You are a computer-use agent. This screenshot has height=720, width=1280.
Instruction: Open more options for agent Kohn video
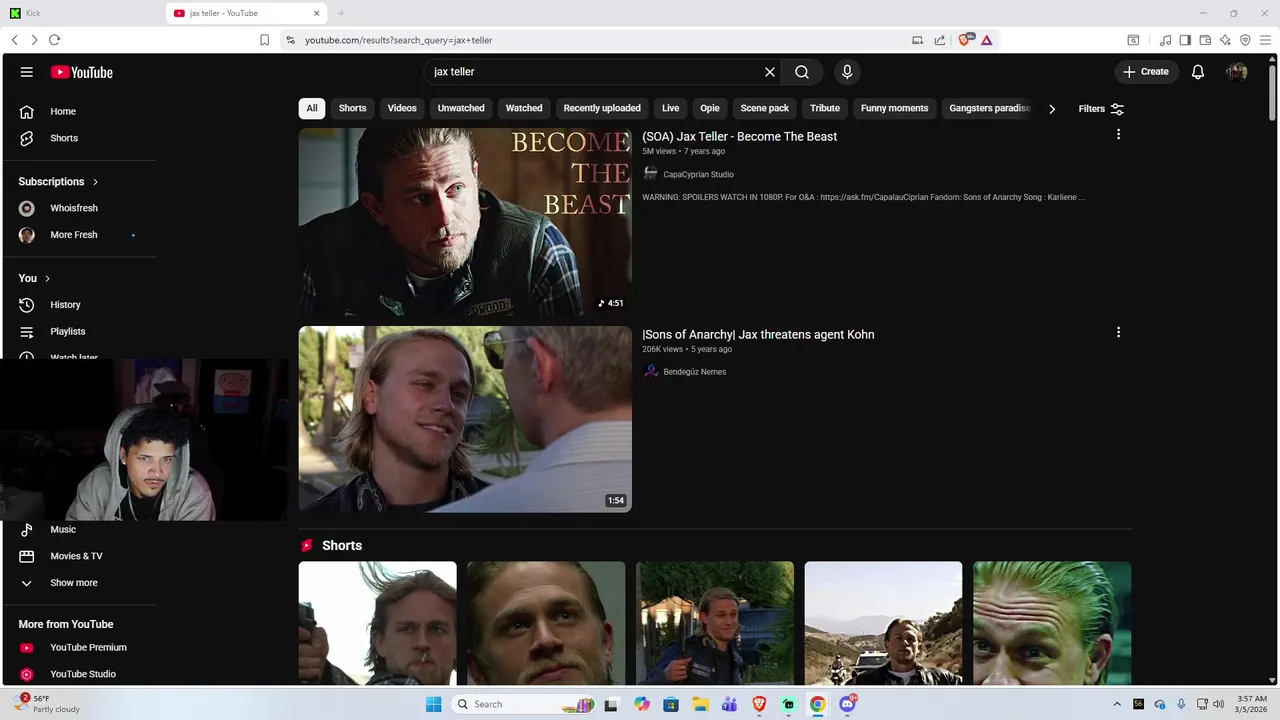click(x=1118, y=332)
